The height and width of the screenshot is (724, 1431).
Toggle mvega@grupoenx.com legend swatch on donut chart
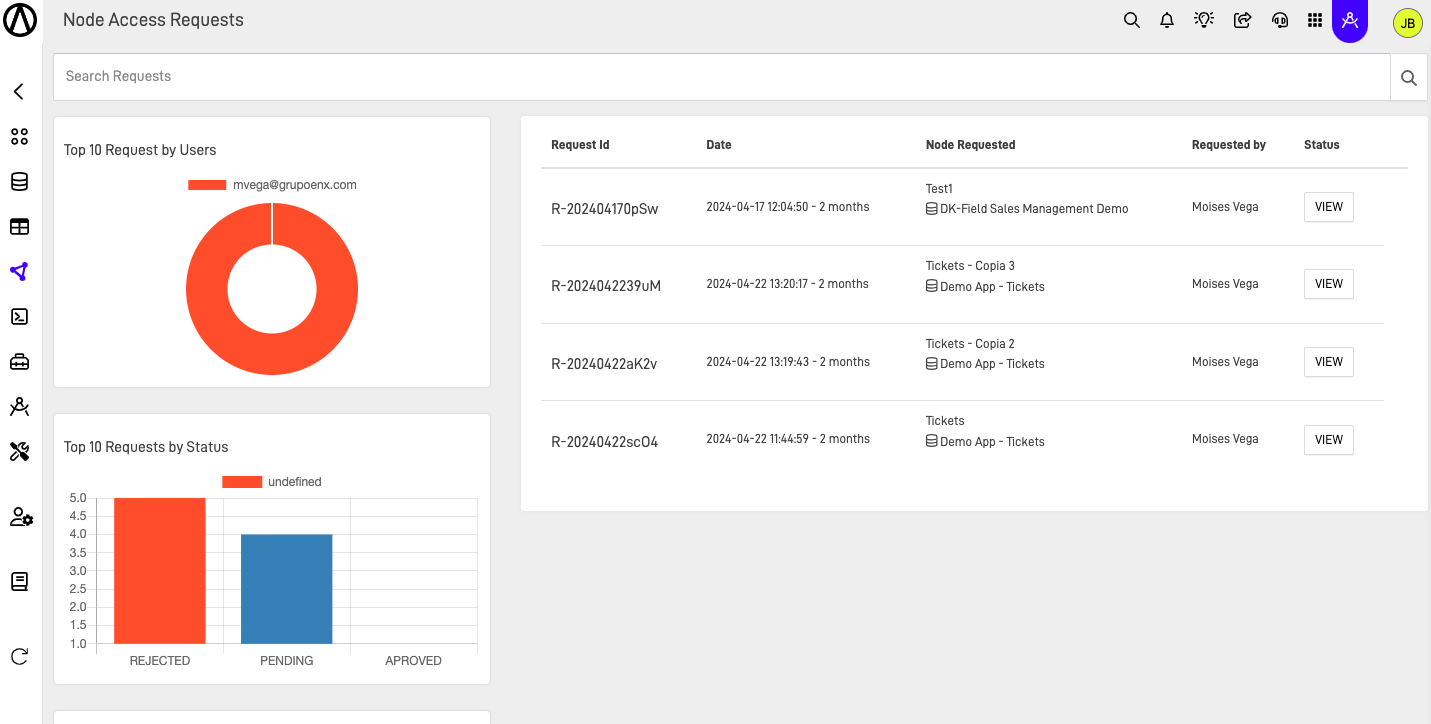click(x=207, y=185)
